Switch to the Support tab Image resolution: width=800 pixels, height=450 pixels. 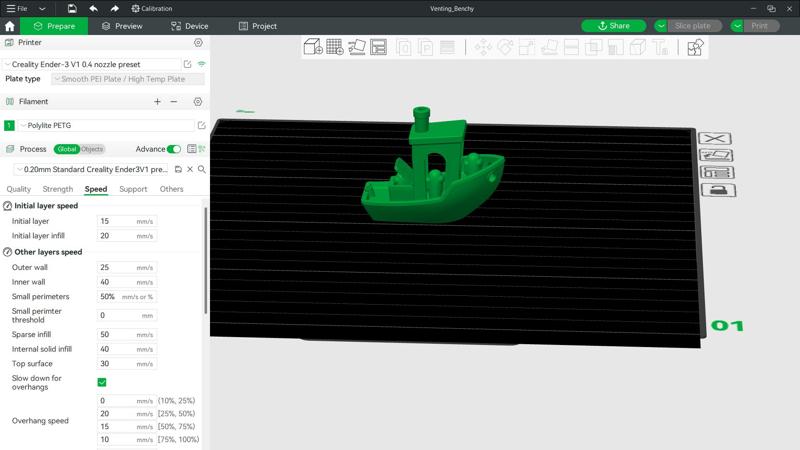click(x=133, y=189)
